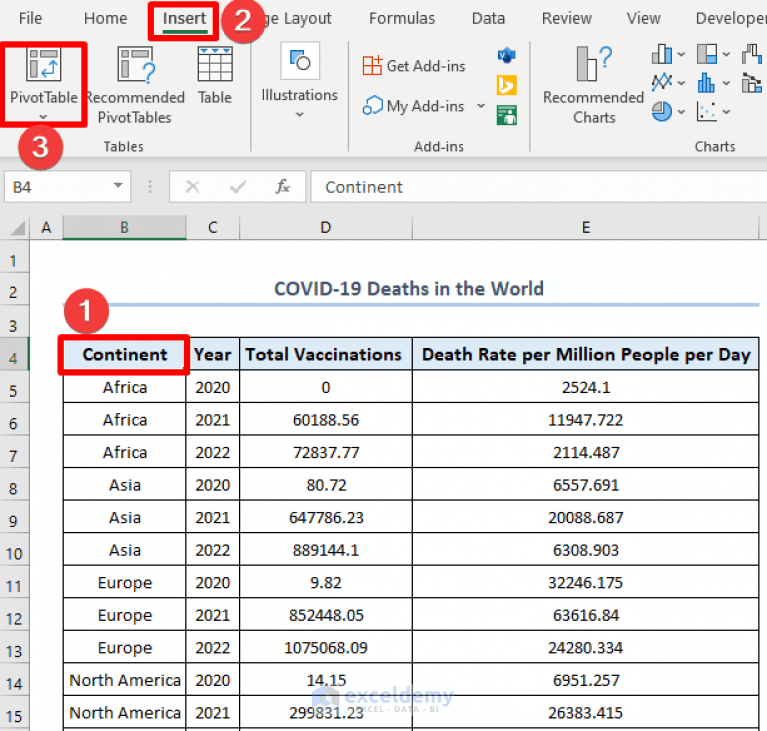Insert column or bar chart icon

662,54
